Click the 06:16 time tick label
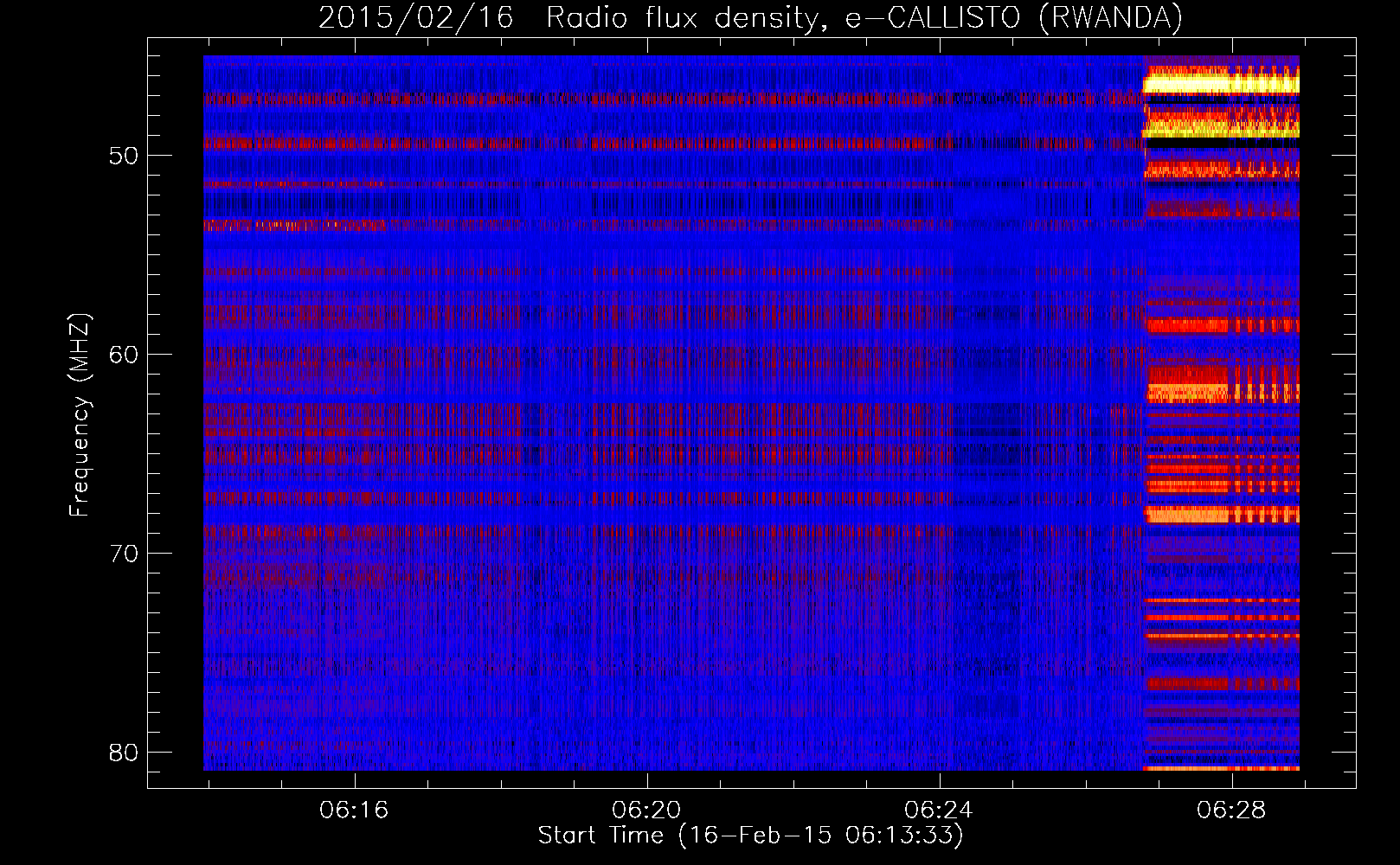This screenshot has height=865, width=1400. click(x=354, y=811)
